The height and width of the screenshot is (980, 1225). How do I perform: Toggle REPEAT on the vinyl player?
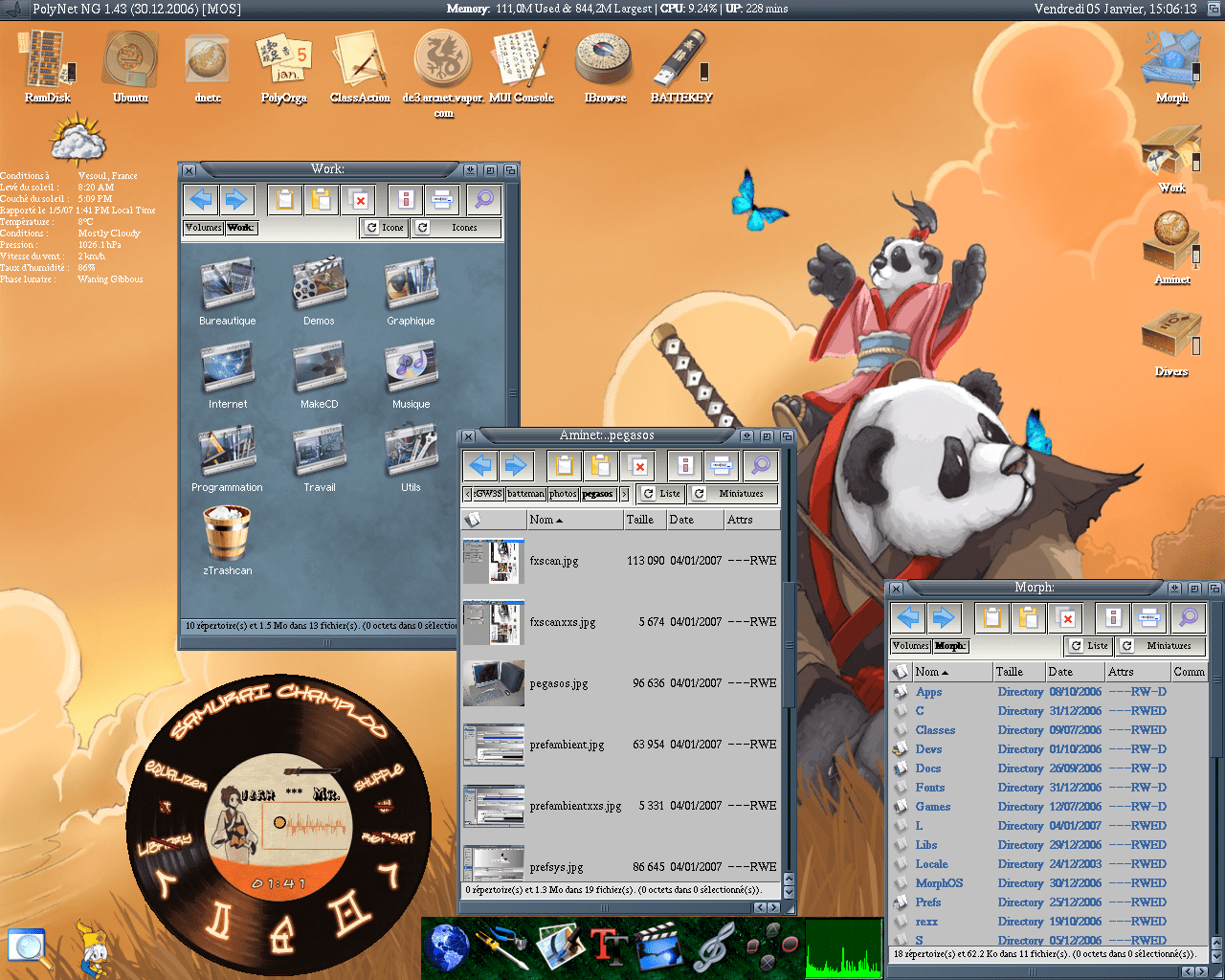(389, 836)
